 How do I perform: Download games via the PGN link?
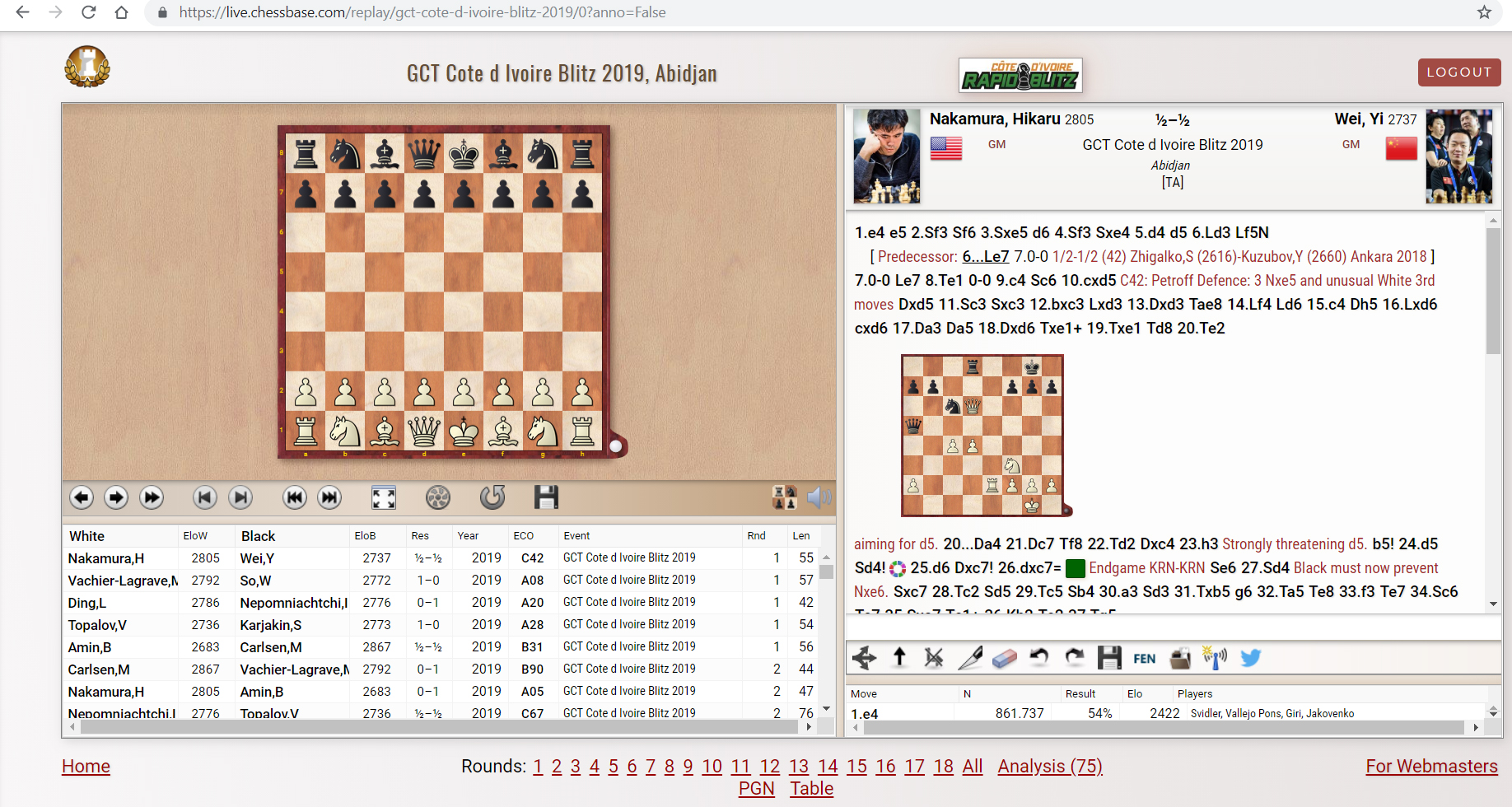[756, 789]
